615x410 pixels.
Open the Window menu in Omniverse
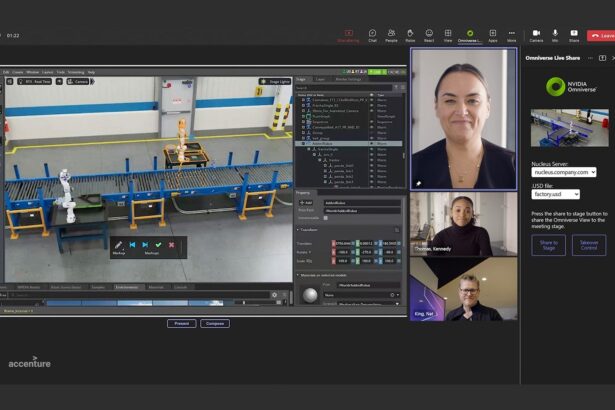pos(33,72)
